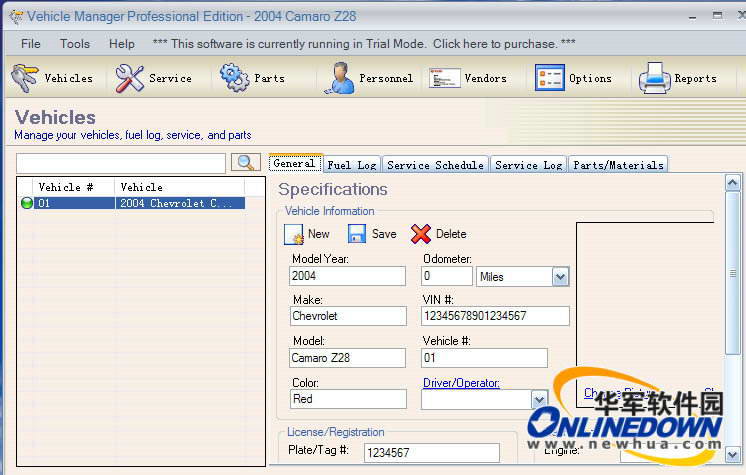Click the Options toolbar label

pyautogui.click(x=590, y=78)
